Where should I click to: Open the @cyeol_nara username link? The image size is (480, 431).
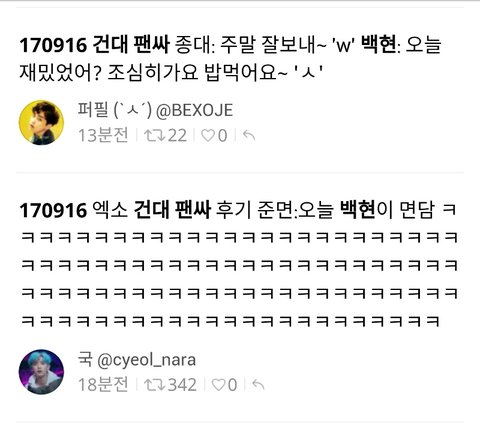click(x=146, y=360)
